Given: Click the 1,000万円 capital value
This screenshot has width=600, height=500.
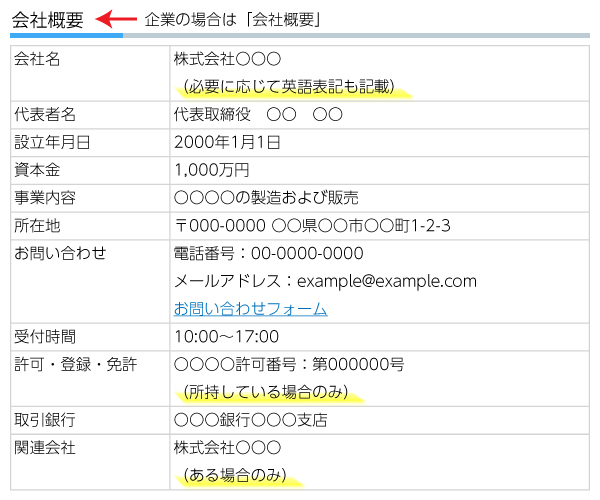Looking at the screenshot, I should pos(211,170).
